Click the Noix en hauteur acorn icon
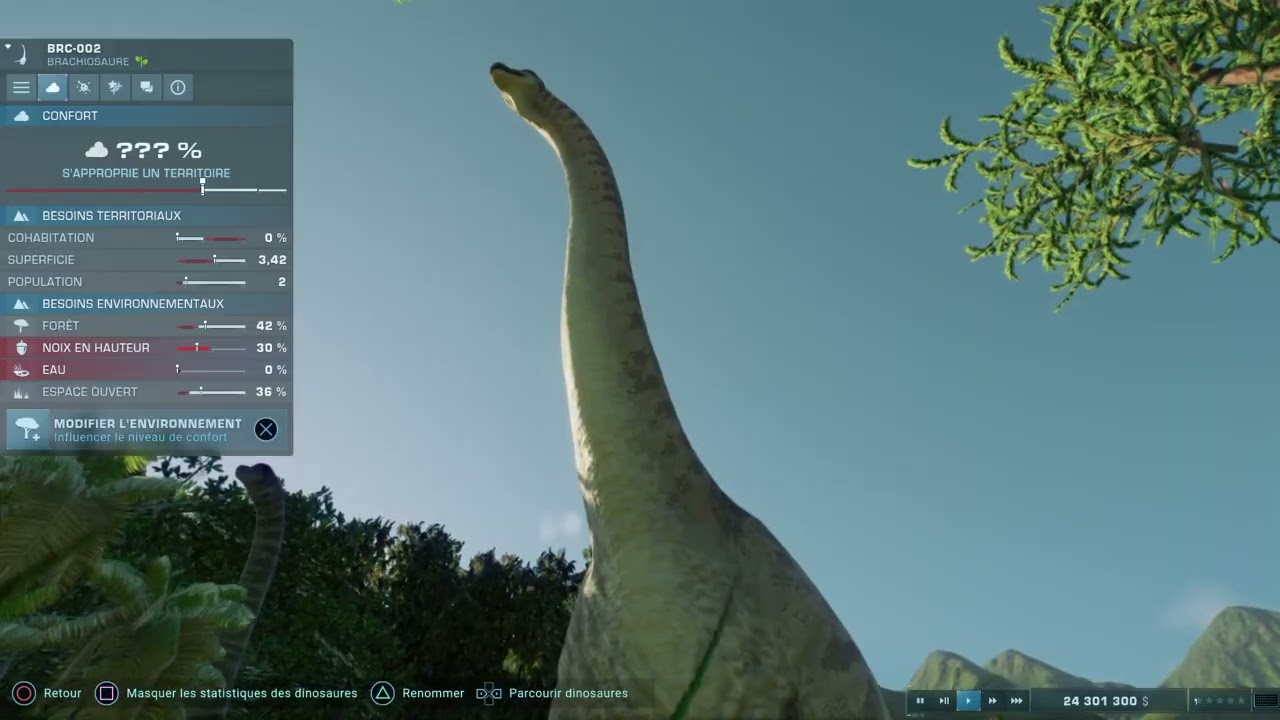 pos(21,348)
